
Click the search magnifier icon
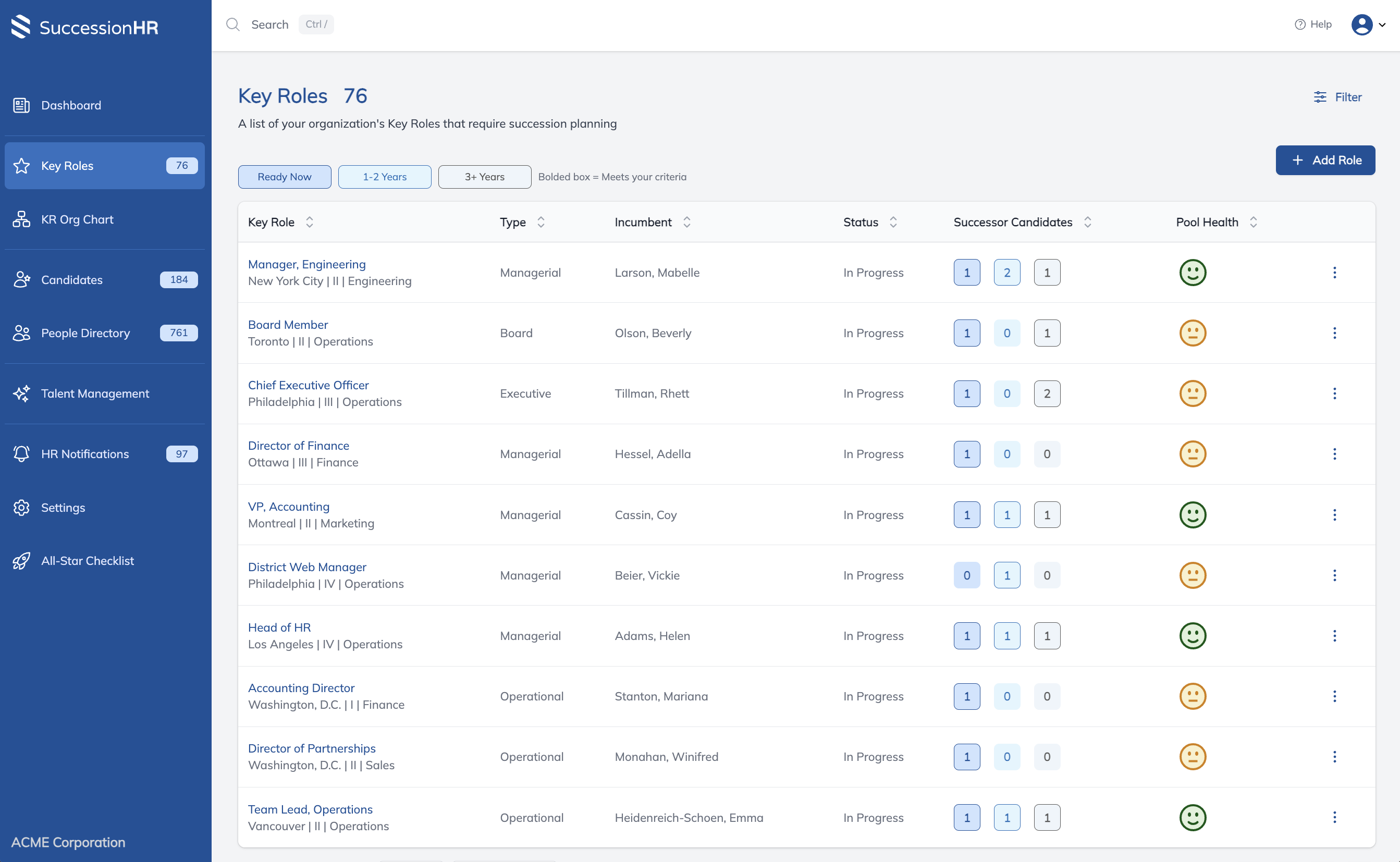(x=233, y=24)
